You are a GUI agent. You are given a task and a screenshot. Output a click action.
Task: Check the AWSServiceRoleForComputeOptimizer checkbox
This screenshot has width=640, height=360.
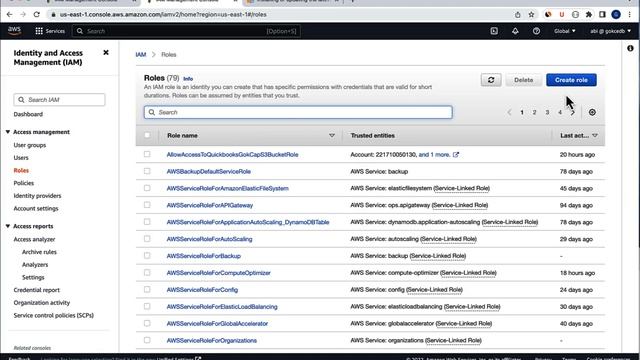click(x=147, y=273)
